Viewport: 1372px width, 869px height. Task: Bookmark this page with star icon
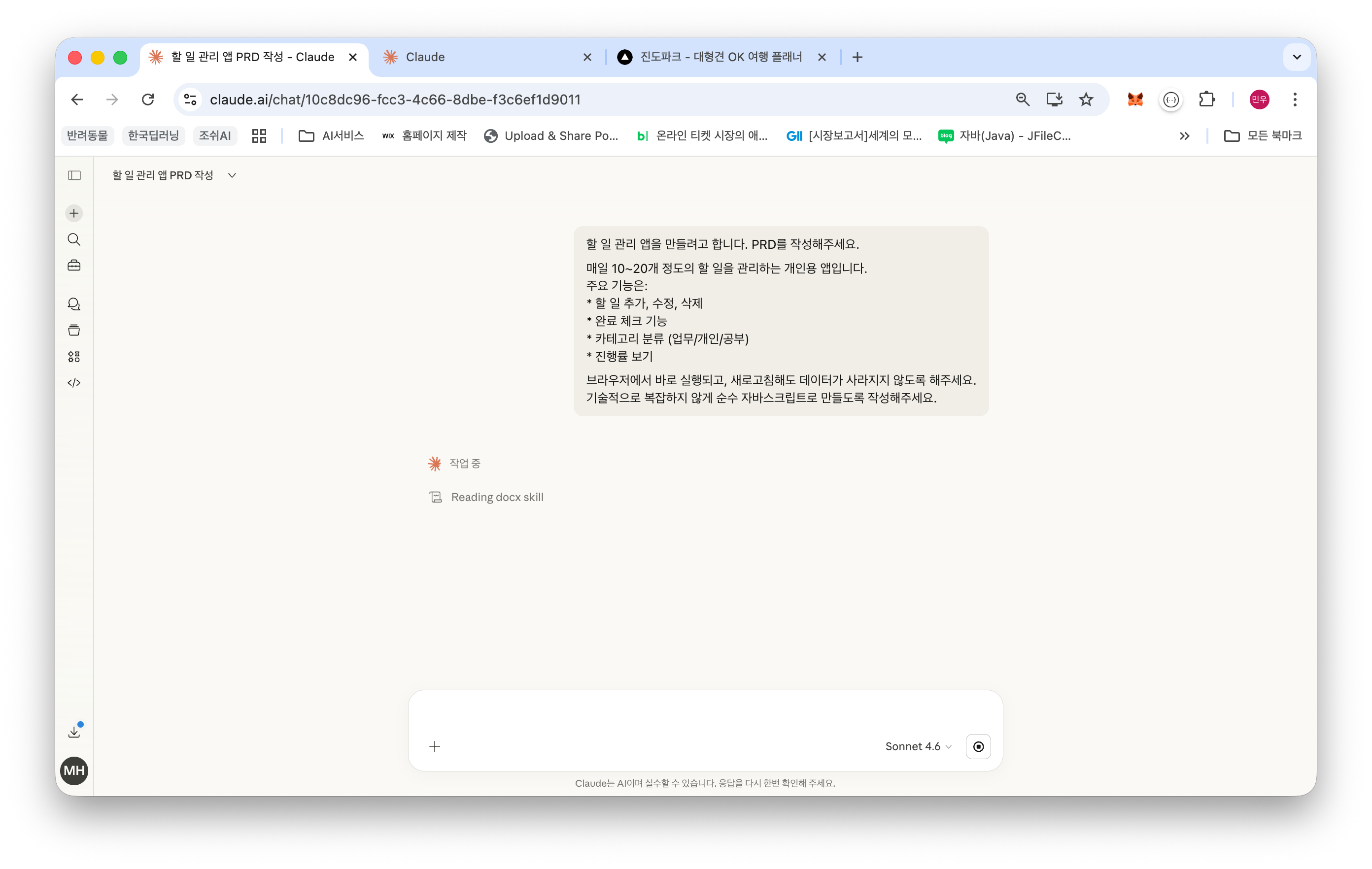[1085, 100]
